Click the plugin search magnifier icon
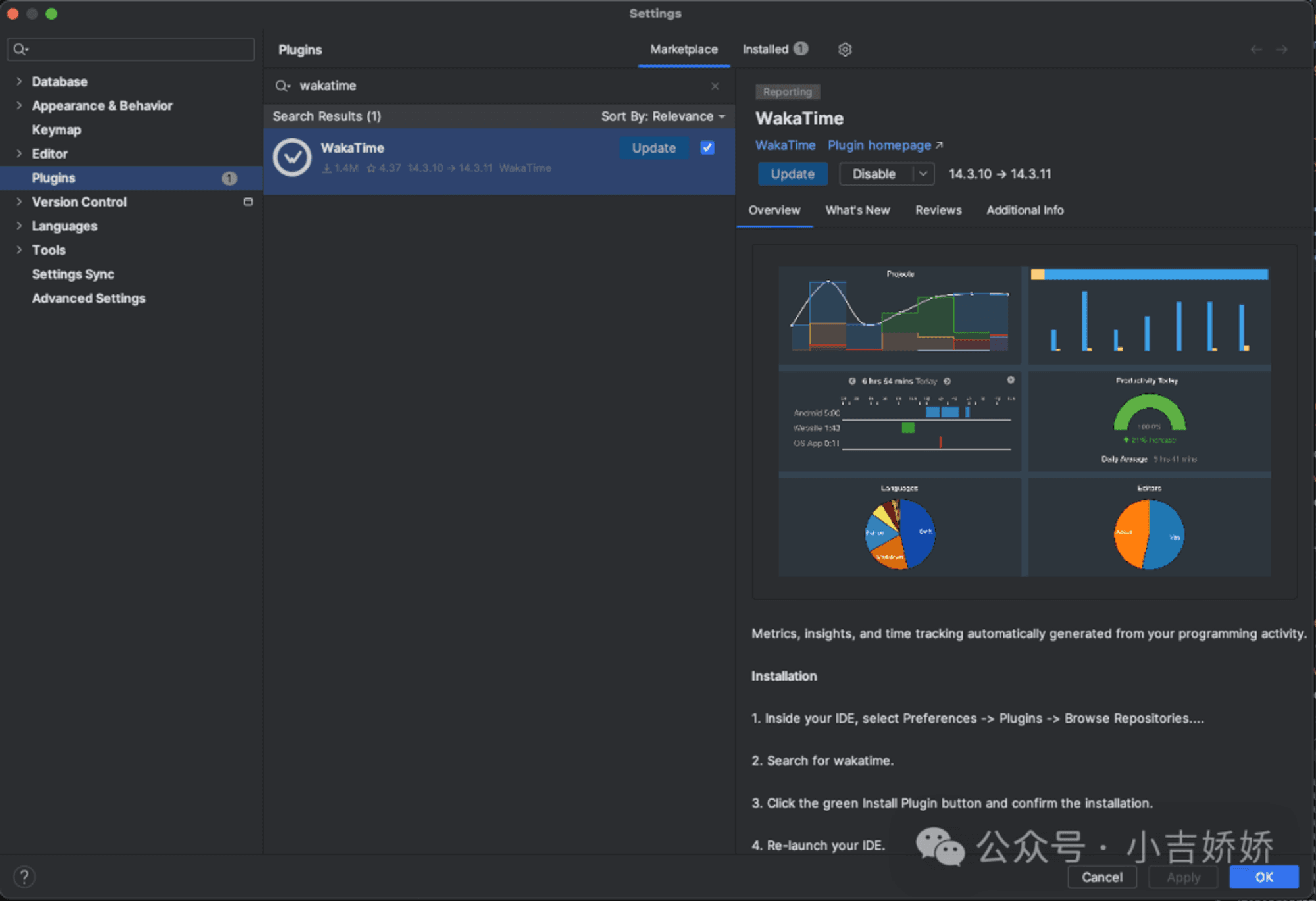The height and width of the screenshot is (901, 1316). (282, 86)
